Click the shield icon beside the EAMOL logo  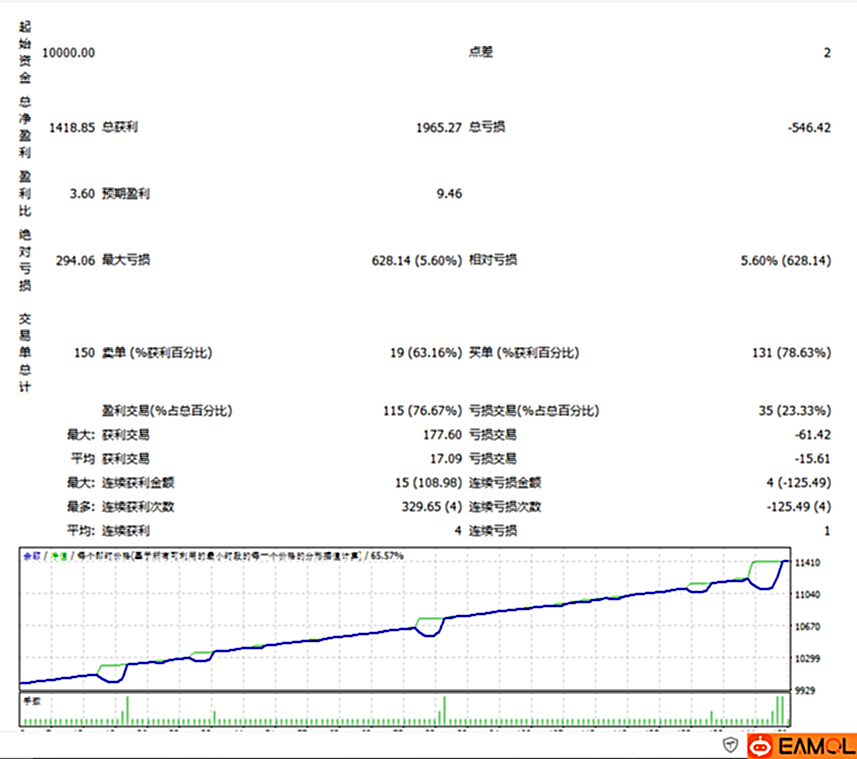click(x=730, y=745)
